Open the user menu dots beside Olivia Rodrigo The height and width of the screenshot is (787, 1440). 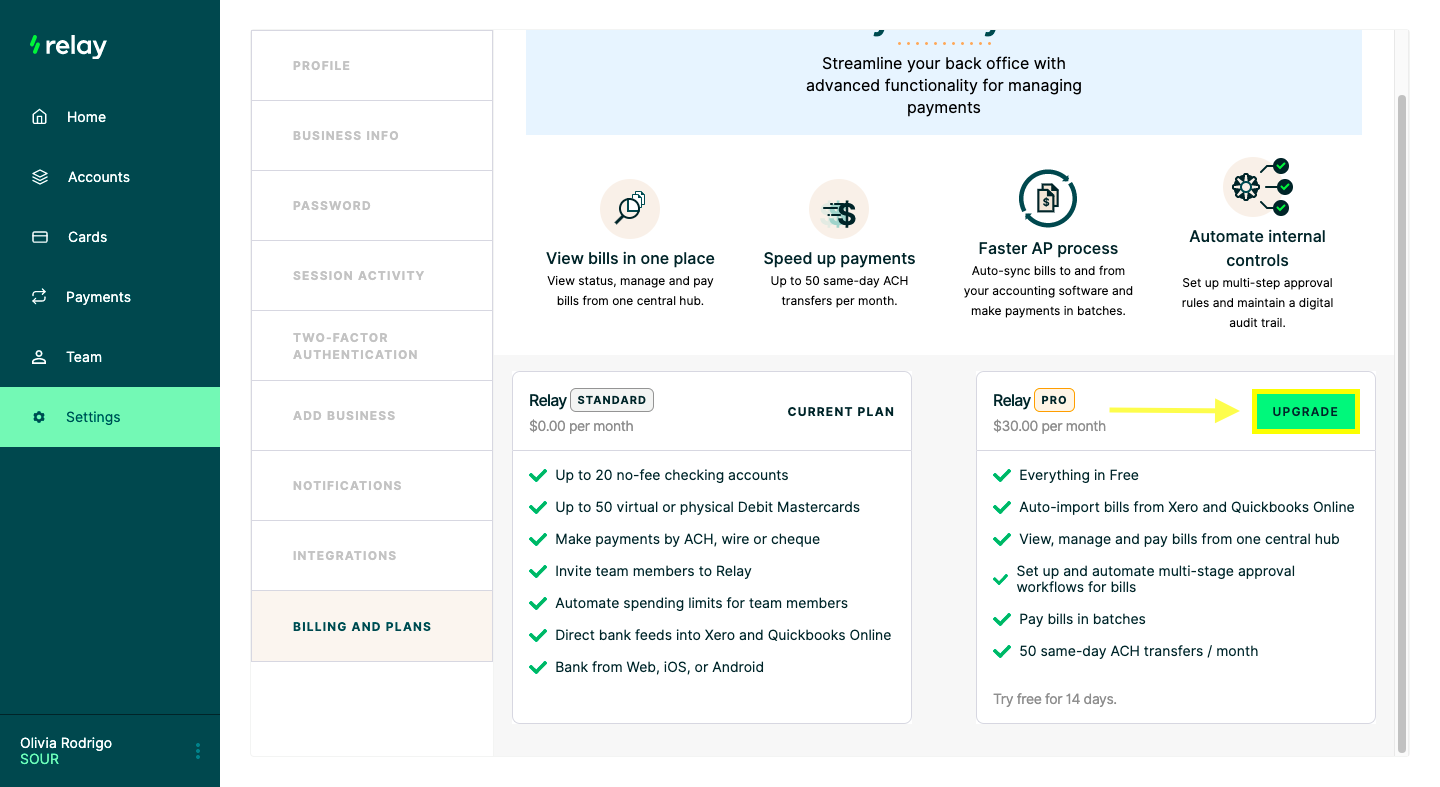[x=198, y=751]
